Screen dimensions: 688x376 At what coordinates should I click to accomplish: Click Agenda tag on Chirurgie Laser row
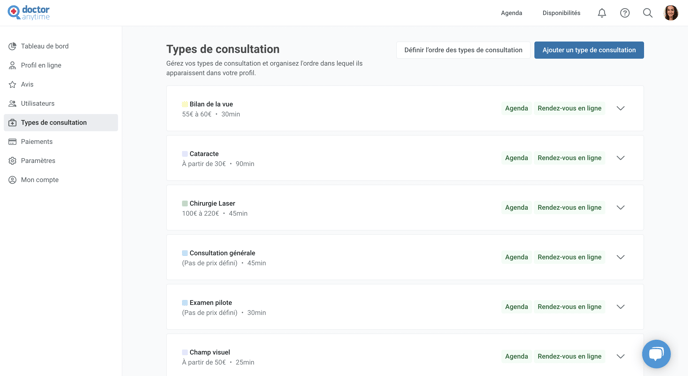click(x=516, y=208)
